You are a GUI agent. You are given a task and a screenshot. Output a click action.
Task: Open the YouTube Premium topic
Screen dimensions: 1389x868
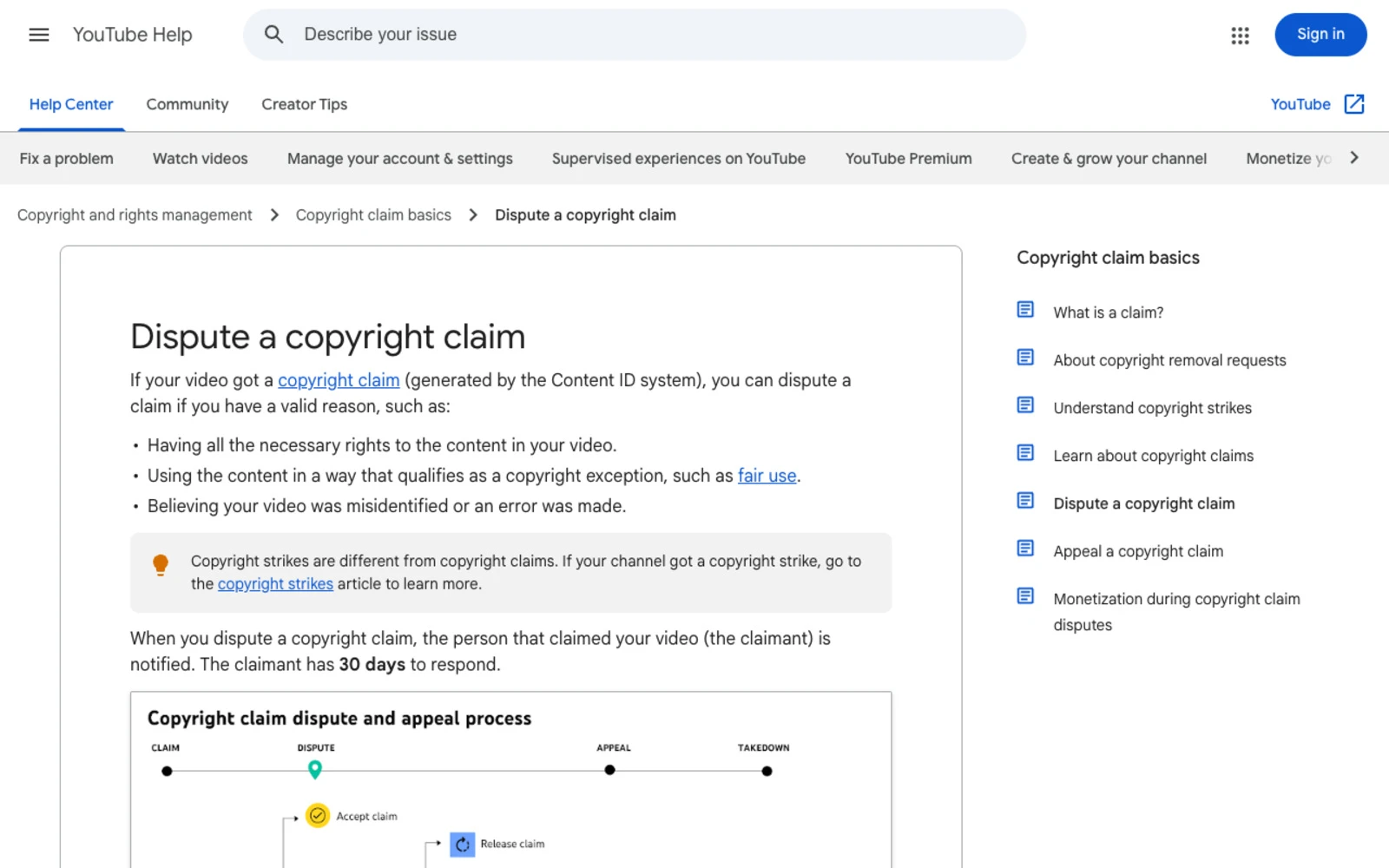coord(909,159)
